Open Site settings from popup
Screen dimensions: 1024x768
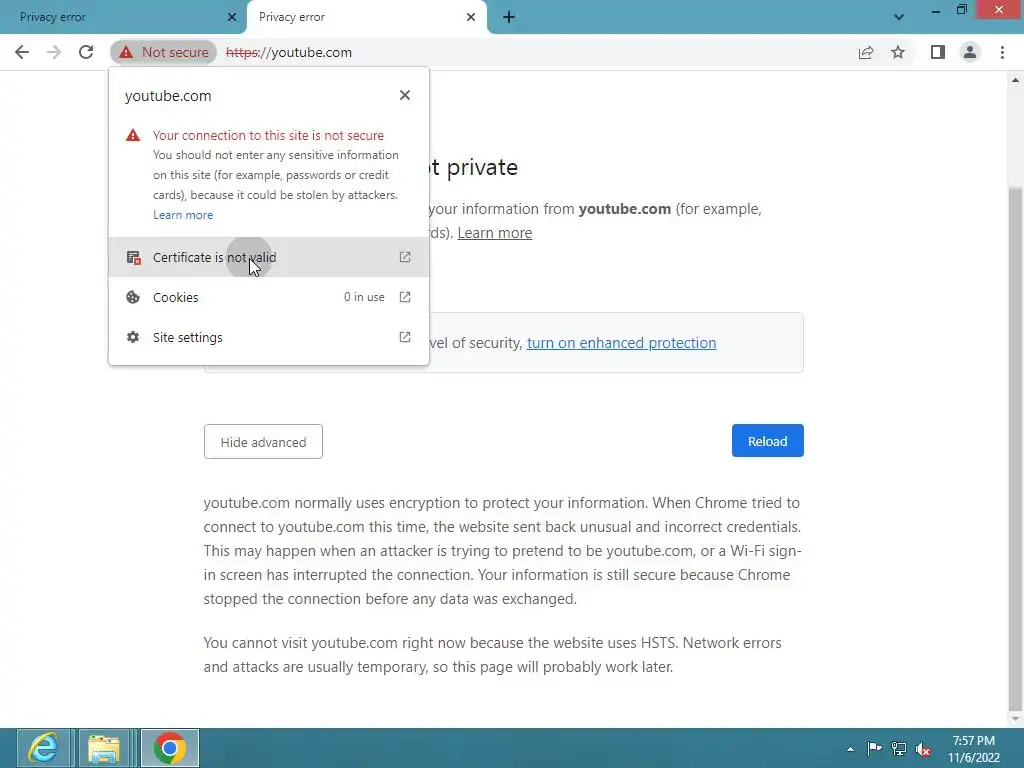pos(268,337)
